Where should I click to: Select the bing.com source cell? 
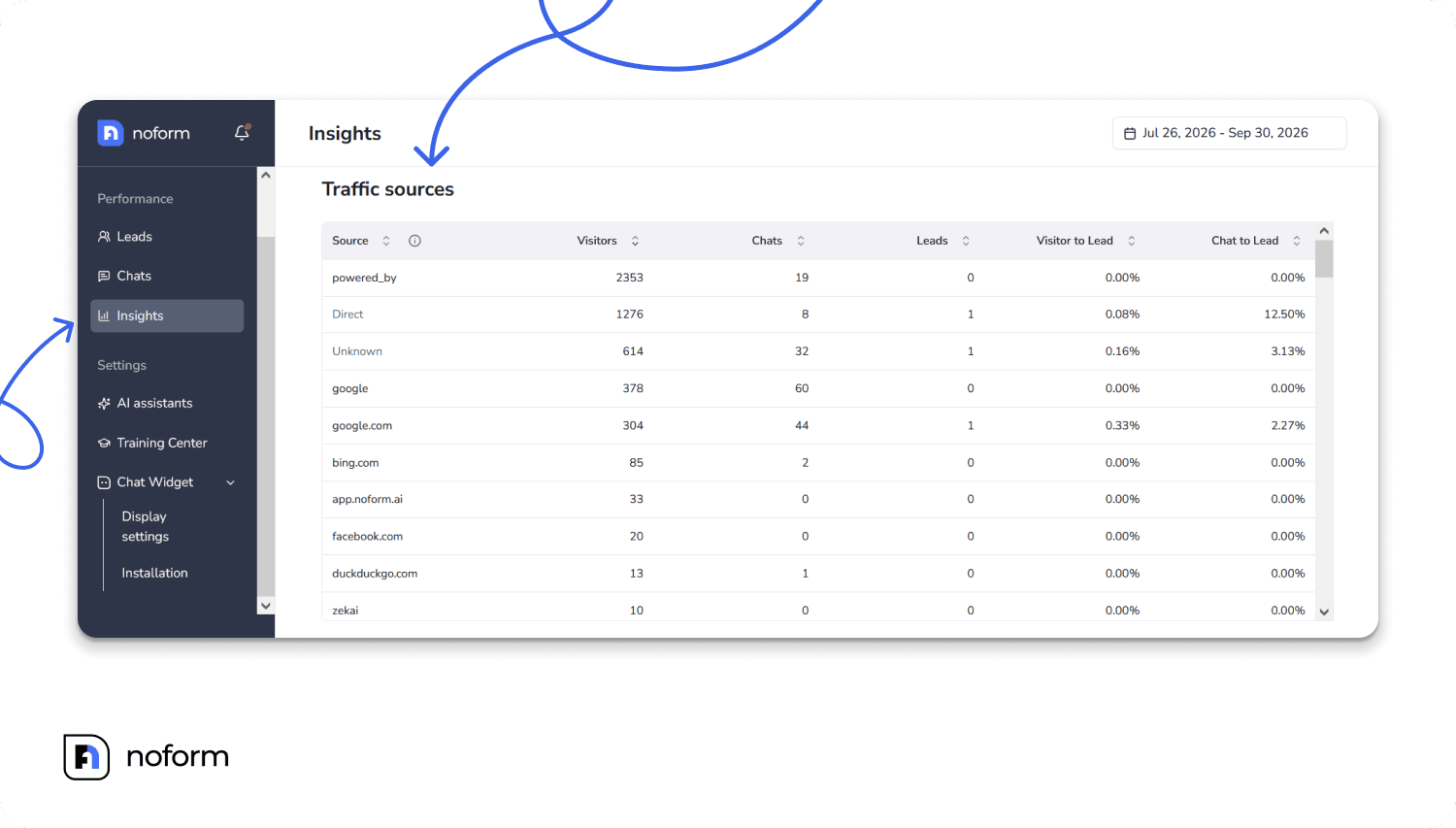(x=355, y=463)
